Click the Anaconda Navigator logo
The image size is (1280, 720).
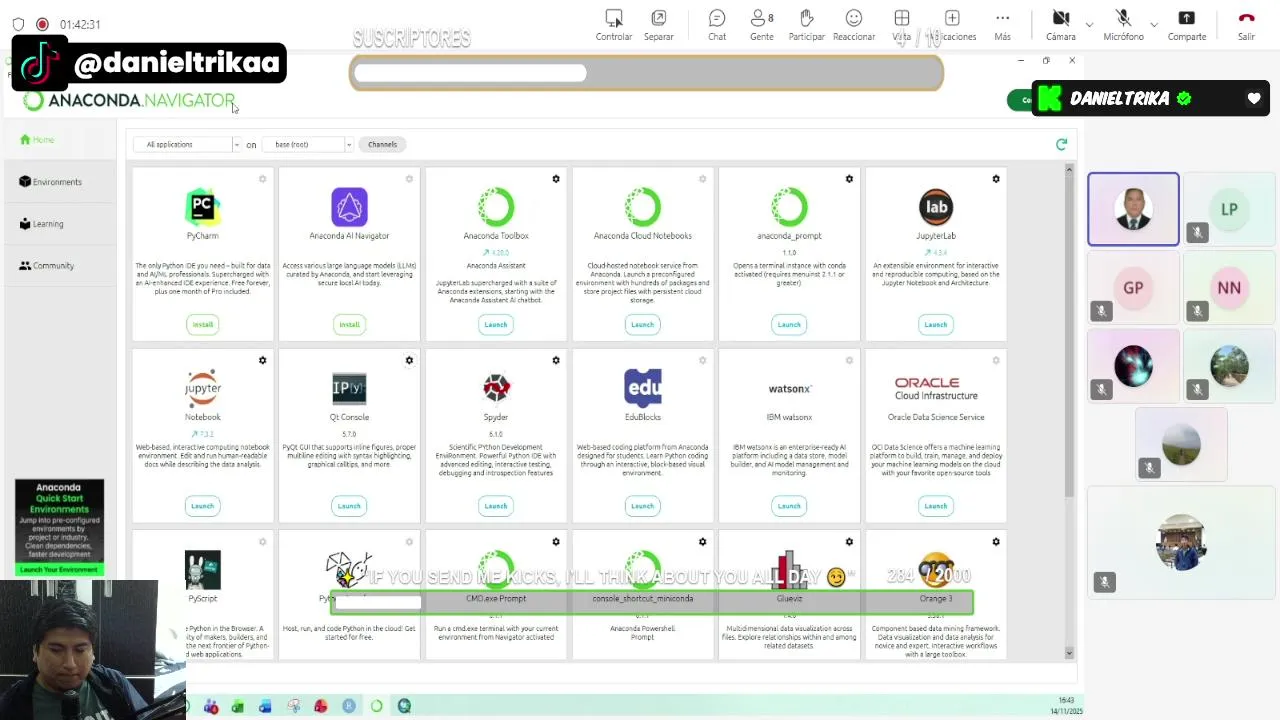tap(130, 100)
